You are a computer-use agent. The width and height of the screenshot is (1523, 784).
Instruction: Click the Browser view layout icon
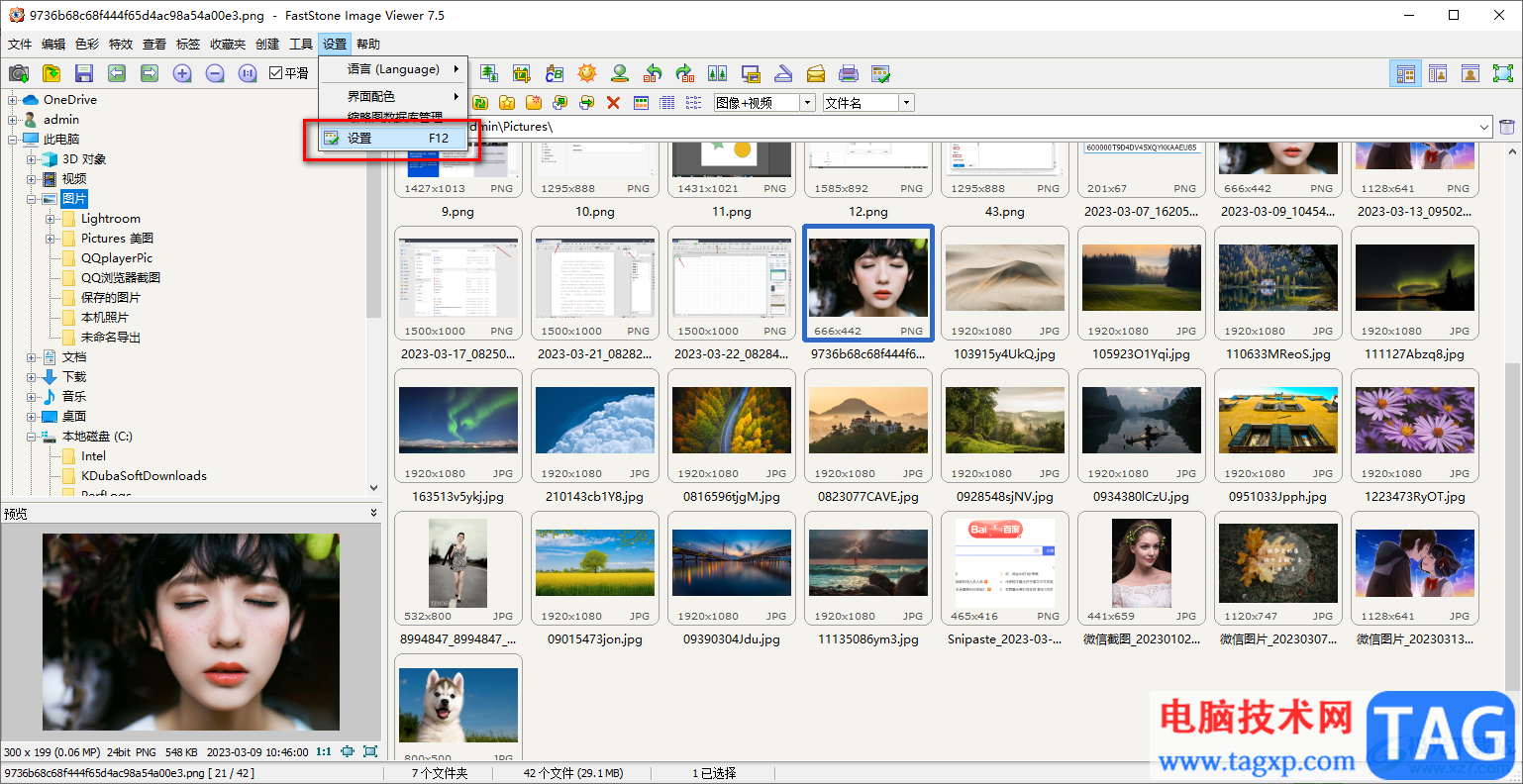(1406, 73)
